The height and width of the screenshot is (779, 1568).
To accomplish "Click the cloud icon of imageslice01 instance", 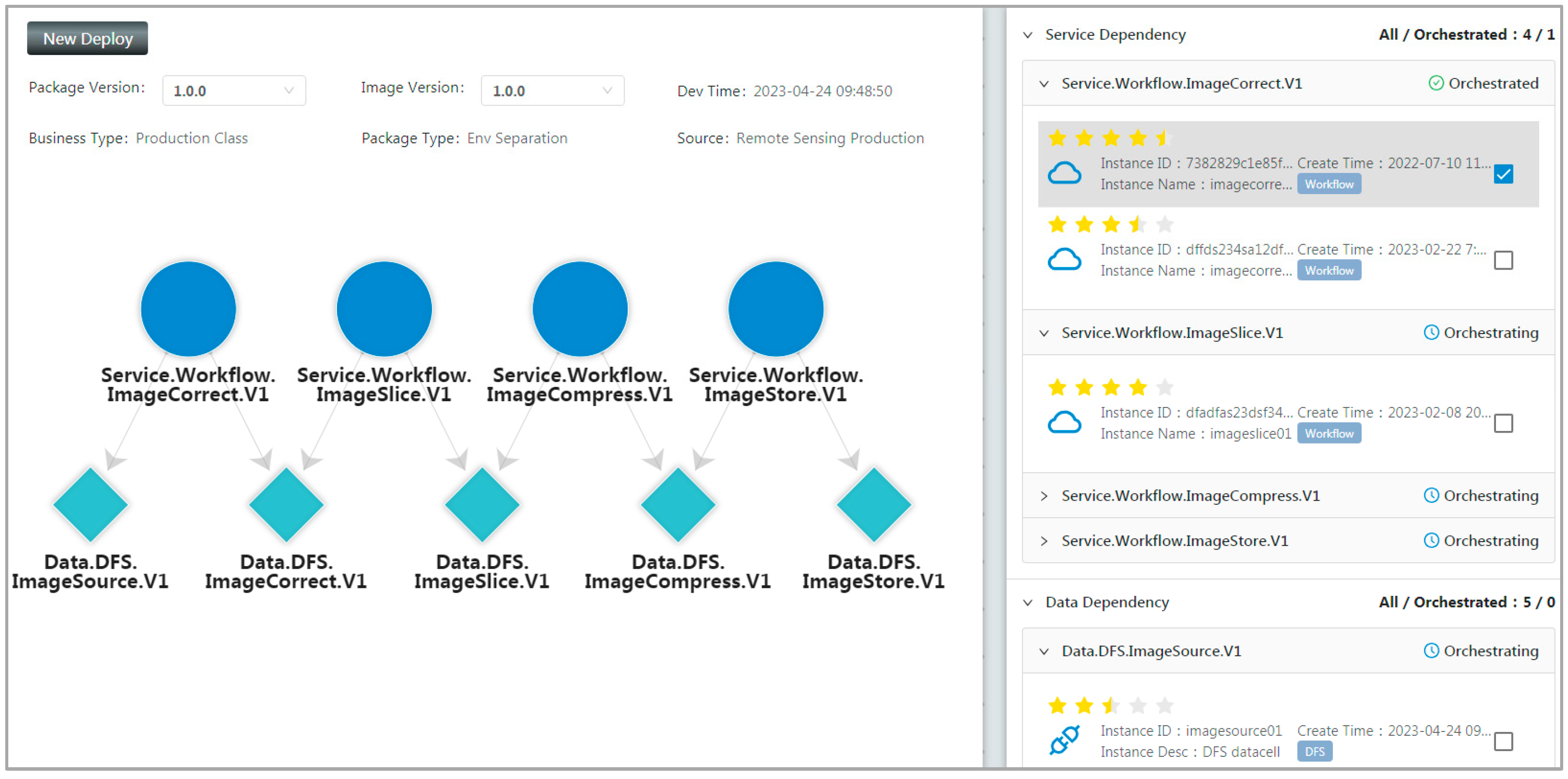I will click(x=1064, y=423).
